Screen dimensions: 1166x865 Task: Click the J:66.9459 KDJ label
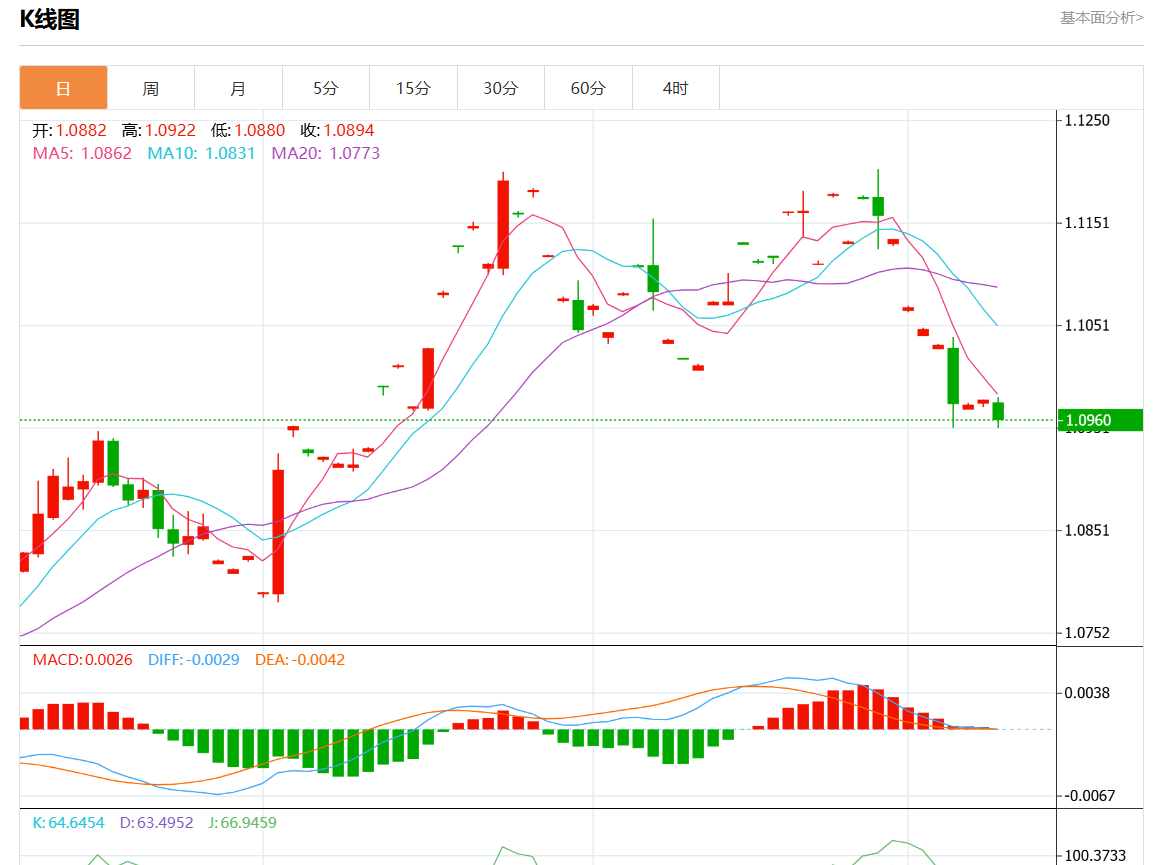[x=242, y=823]
